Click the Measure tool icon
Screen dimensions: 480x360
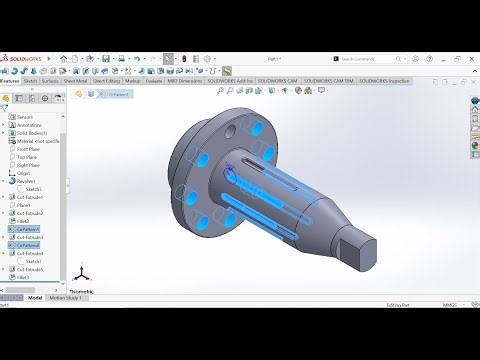point(227,71)
